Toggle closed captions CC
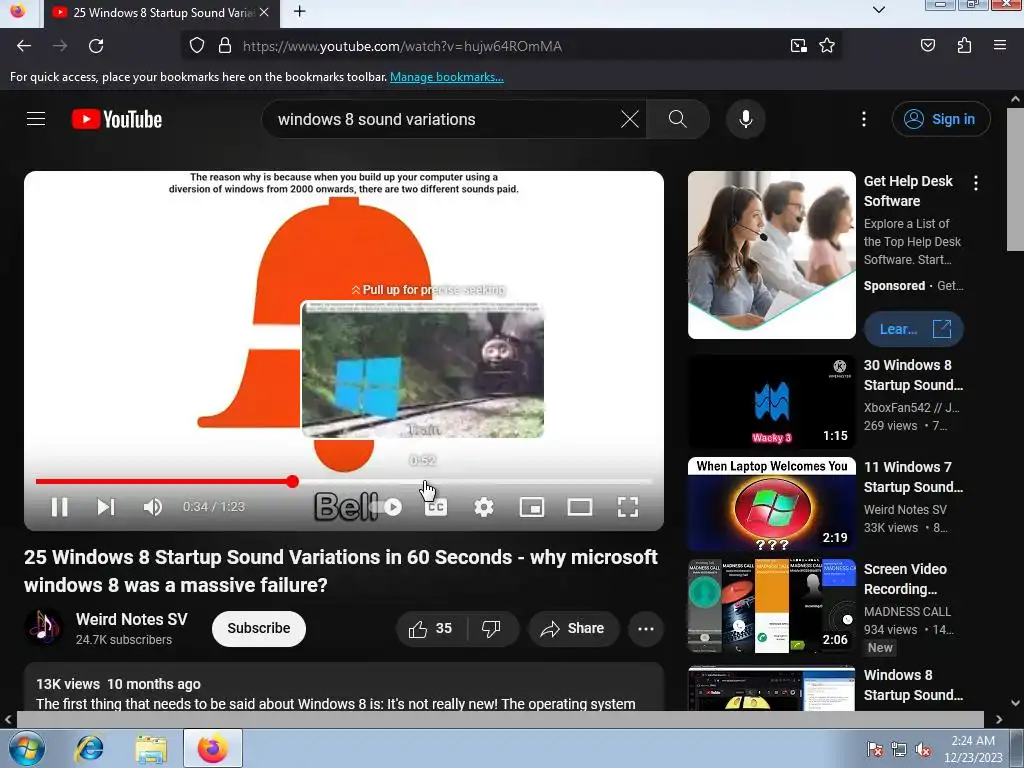The height and width of the screenshot is (768, 1024). point(436,507)
